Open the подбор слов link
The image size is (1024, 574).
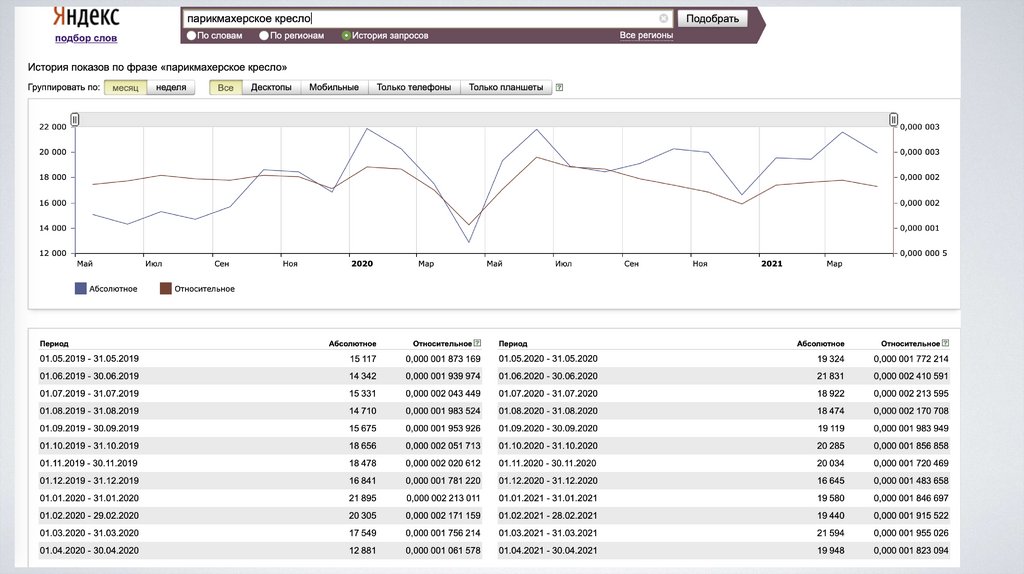[x=86, y=38]
